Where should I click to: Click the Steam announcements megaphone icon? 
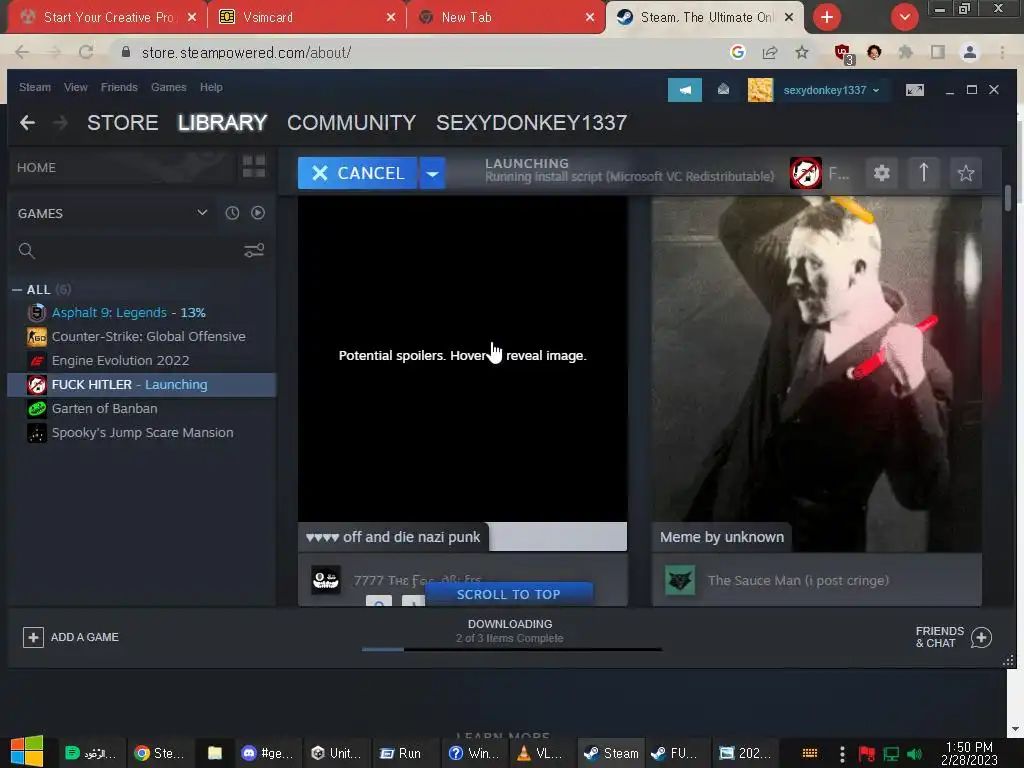(x=684, y=90)
